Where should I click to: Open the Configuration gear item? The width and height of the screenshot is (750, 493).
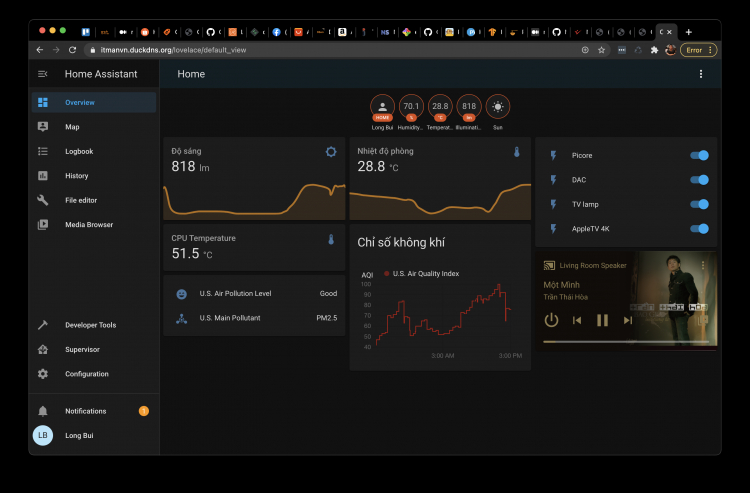[x=94, y=373]
